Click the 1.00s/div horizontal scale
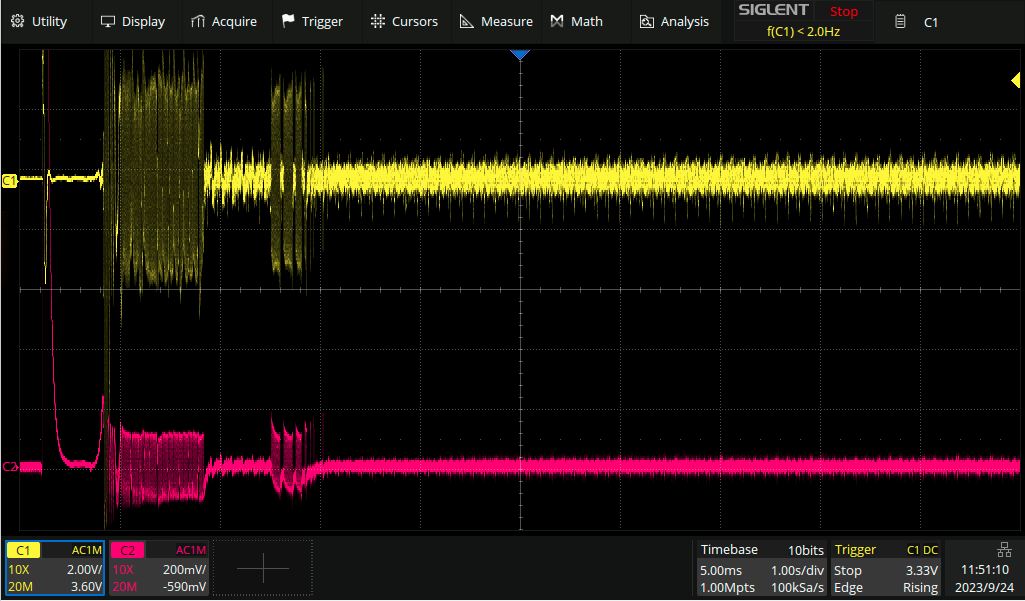 click(798, 570)
